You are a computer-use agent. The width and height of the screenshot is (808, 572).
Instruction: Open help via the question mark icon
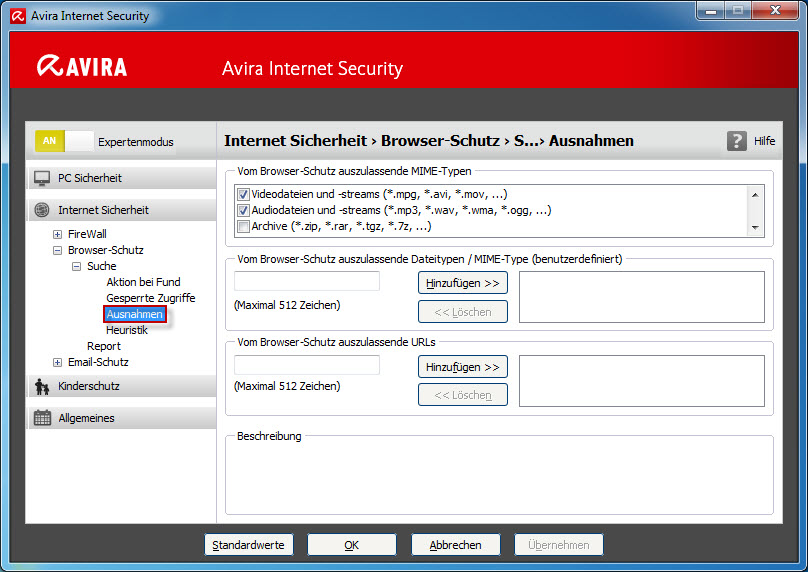coord(737,141)
